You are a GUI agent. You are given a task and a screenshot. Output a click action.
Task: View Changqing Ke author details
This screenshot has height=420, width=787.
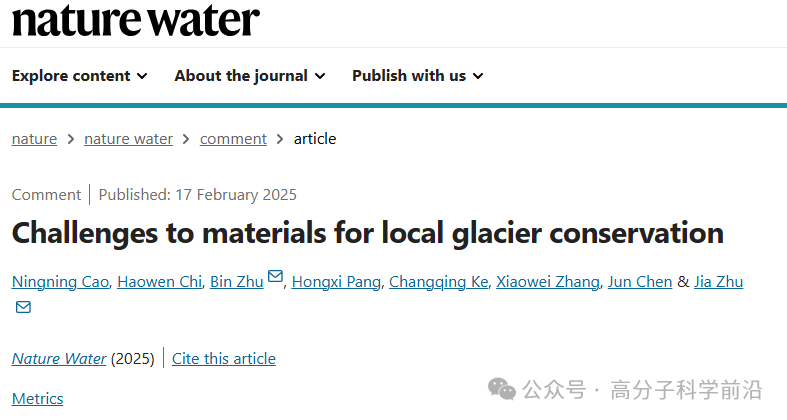click(439, 282)
